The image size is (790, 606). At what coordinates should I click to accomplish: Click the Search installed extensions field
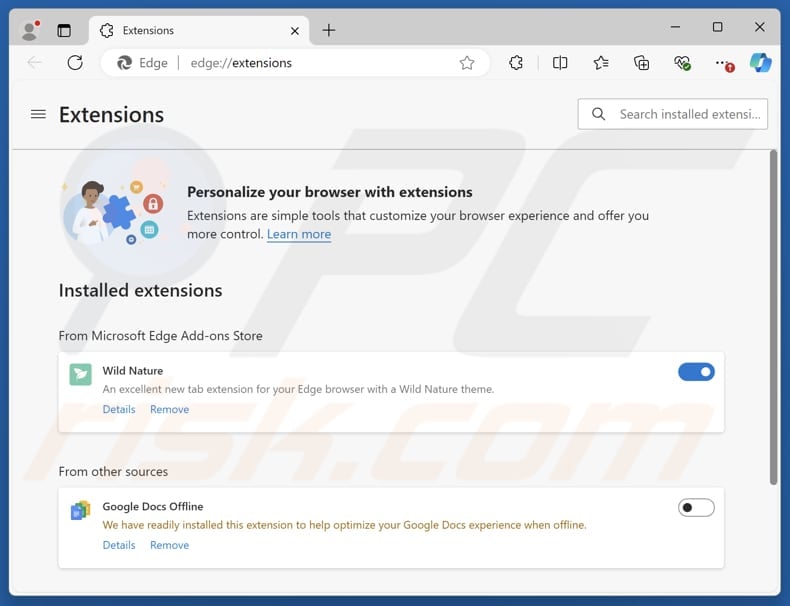(x=673, y=114)
